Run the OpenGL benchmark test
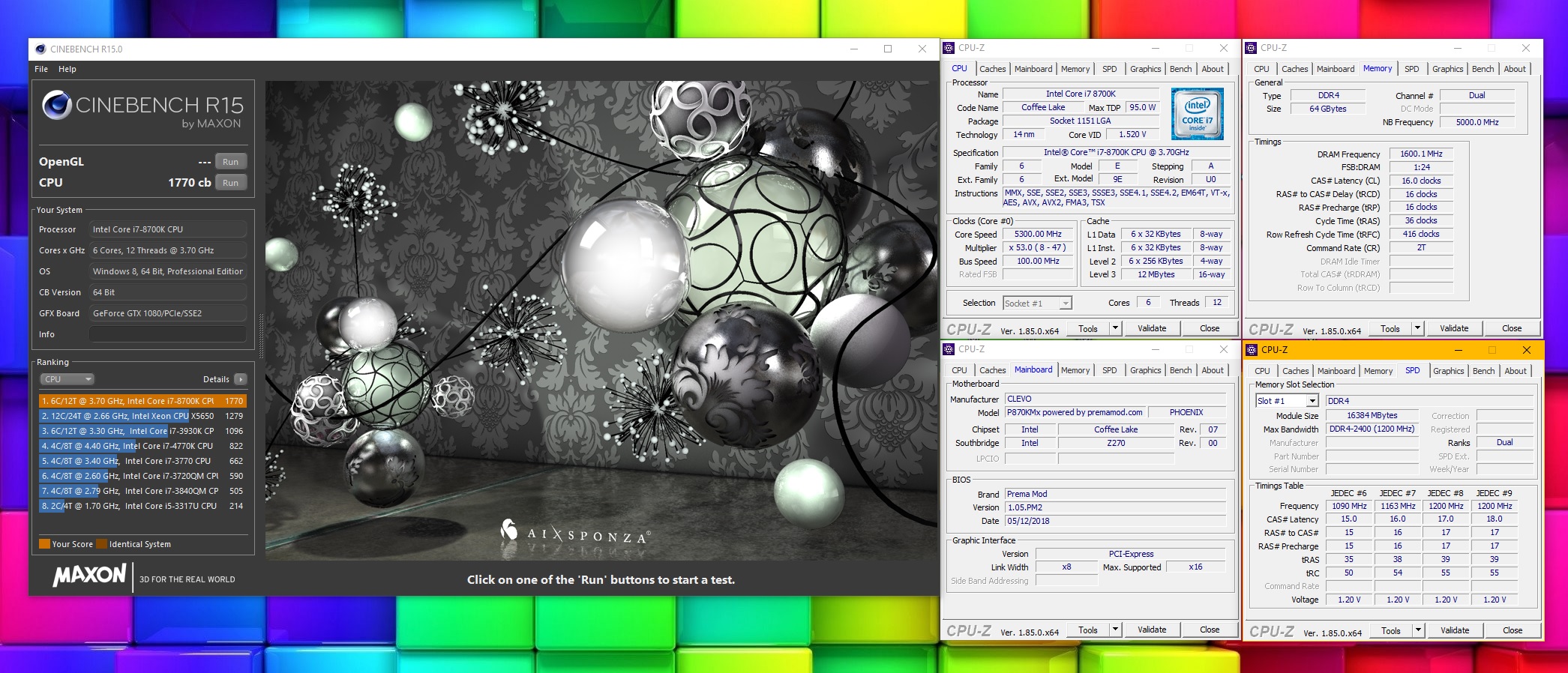1568x673 pixels. [230, 162]
